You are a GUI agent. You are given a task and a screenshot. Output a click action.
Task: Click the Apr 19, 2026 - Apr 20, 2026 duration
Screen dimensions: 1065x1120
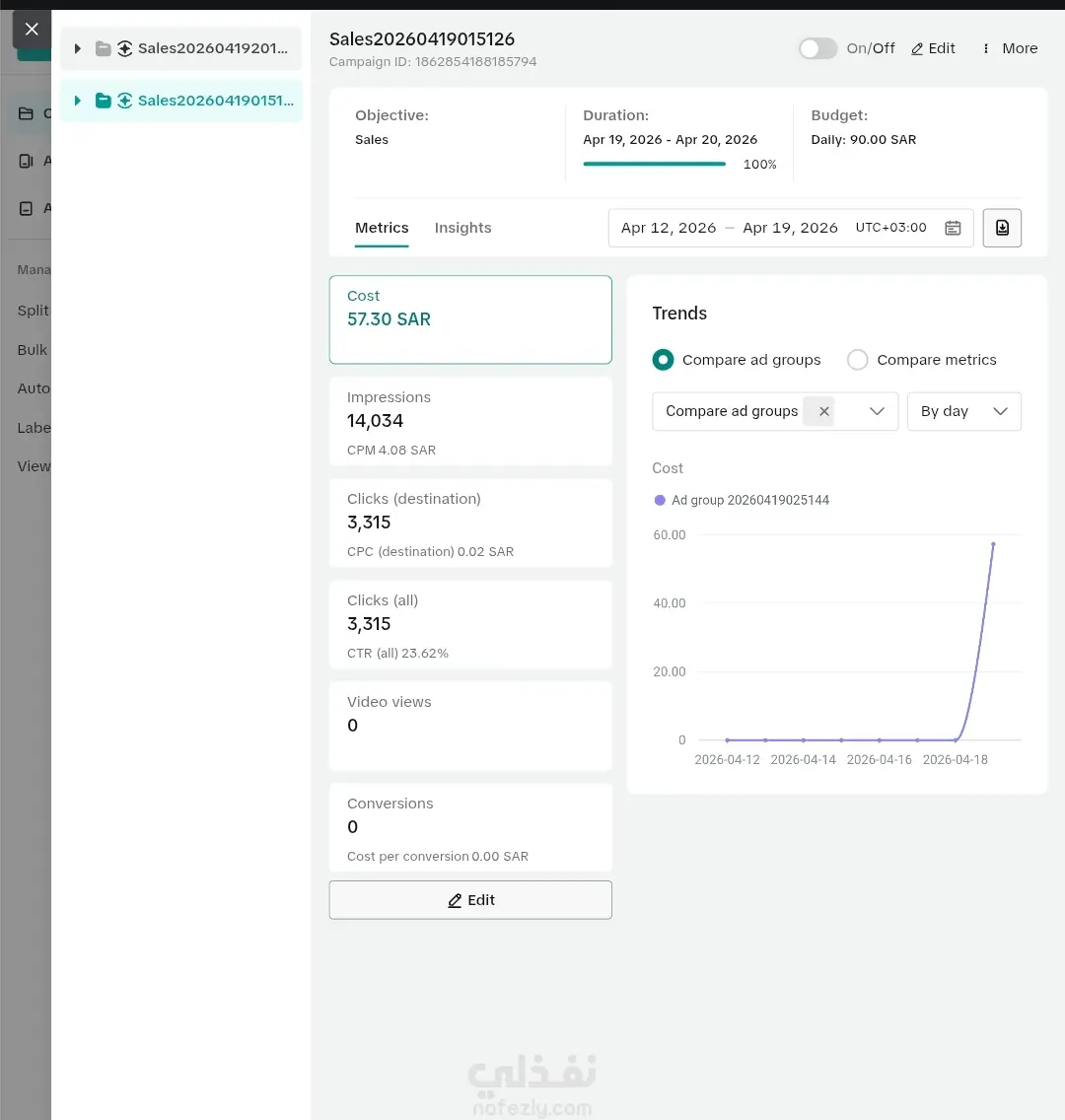pos(670,140)
